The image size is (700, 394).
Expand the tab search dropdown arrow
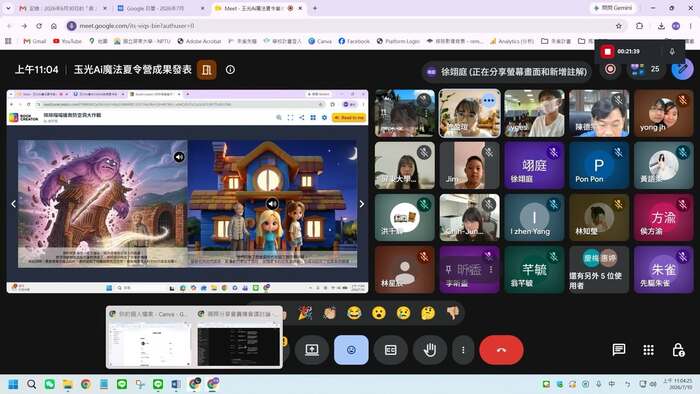(x=8, y=8)
